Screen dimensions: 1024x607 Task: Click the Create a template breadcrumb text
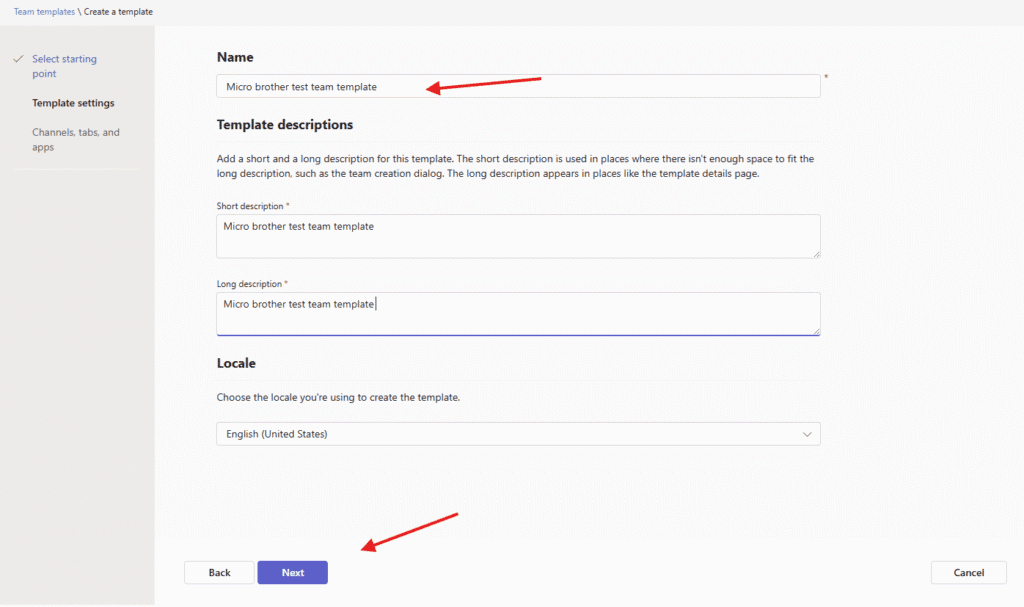pyautogui.click(x=118, y=11)
